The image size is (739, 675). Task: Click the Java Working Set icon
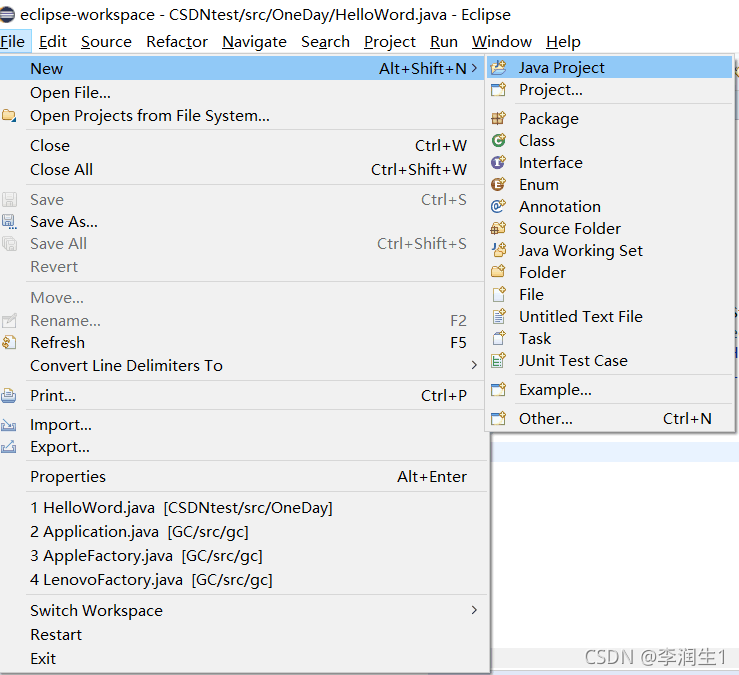tap(498, 250)
